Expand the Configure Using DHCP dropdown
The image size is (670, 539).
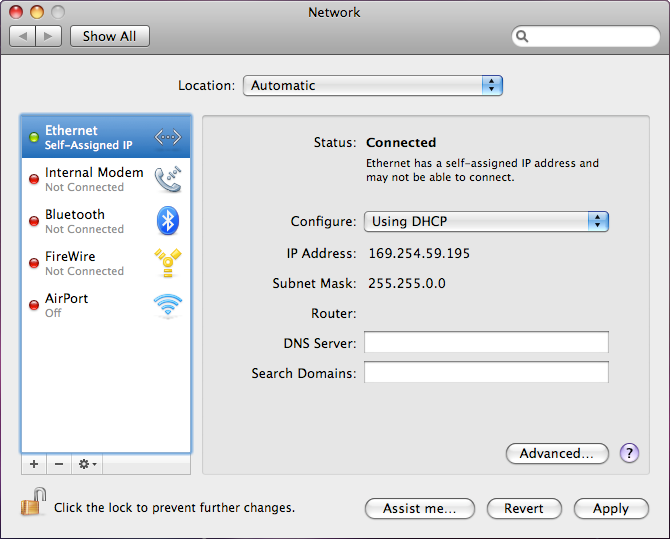point(486,221)
